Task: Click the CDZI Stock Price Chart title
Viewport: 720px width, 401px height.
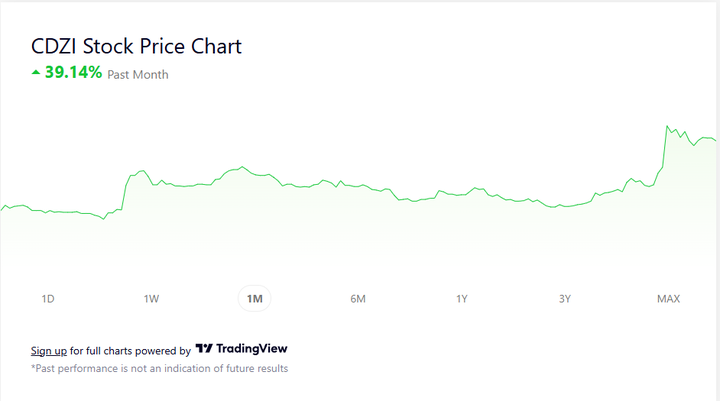Action: [136, 46]
